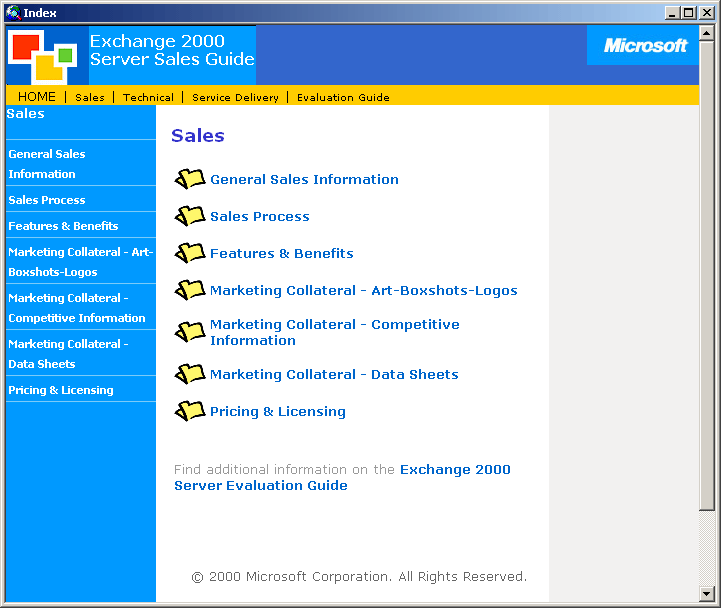721x608 pixels.
Task: Click folder icon beside Competitive Information link
Action: [x=190, y=332]
